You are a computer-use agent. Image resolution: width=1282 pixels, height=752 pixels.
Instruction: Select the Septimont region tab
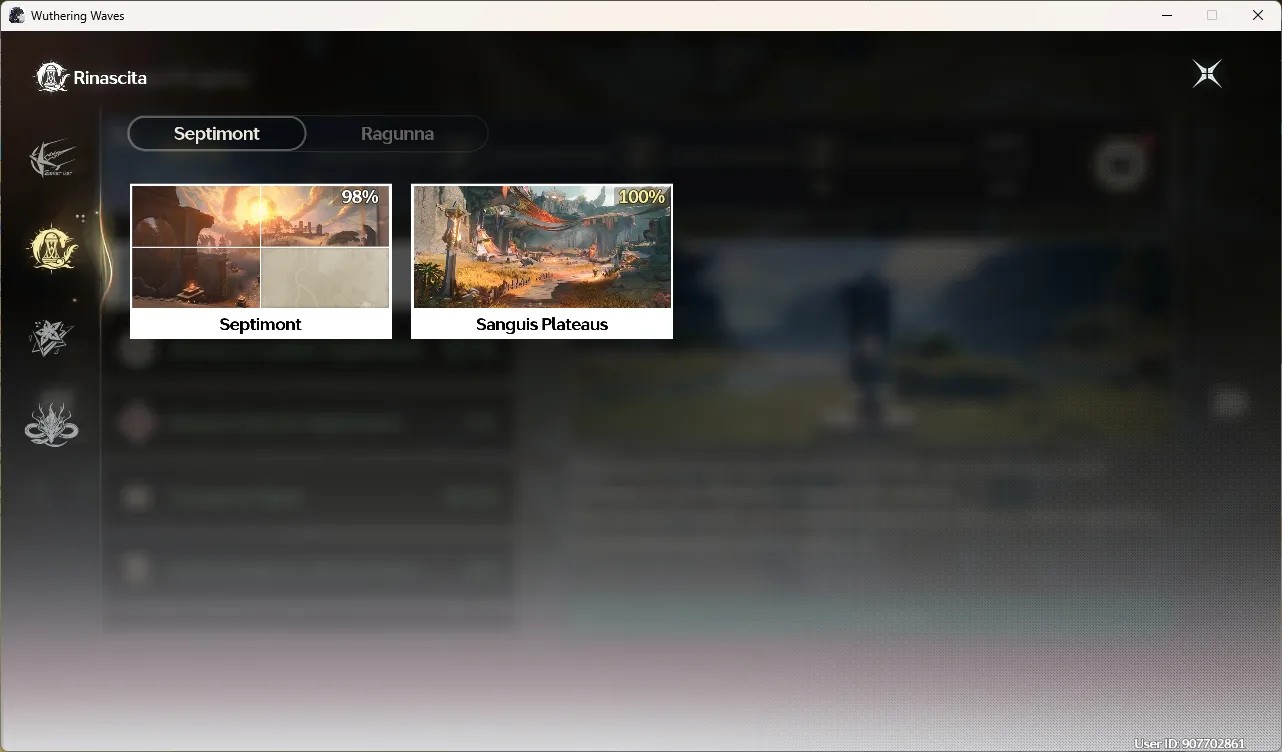(217, 133)
